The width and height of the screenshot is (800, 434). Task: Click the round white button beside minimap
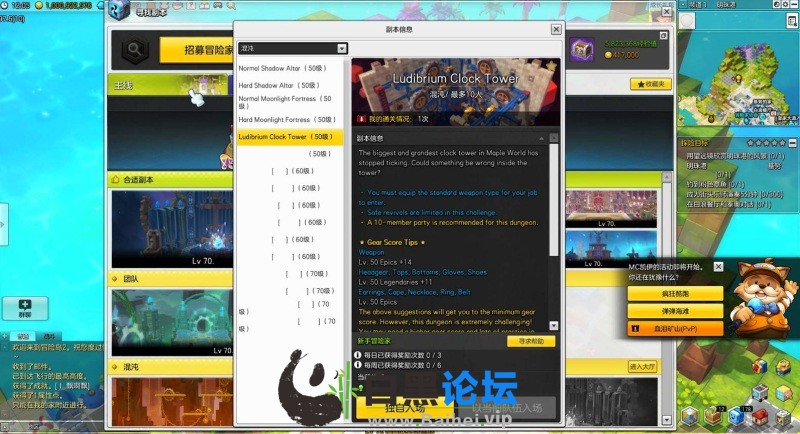click(688, 21)
